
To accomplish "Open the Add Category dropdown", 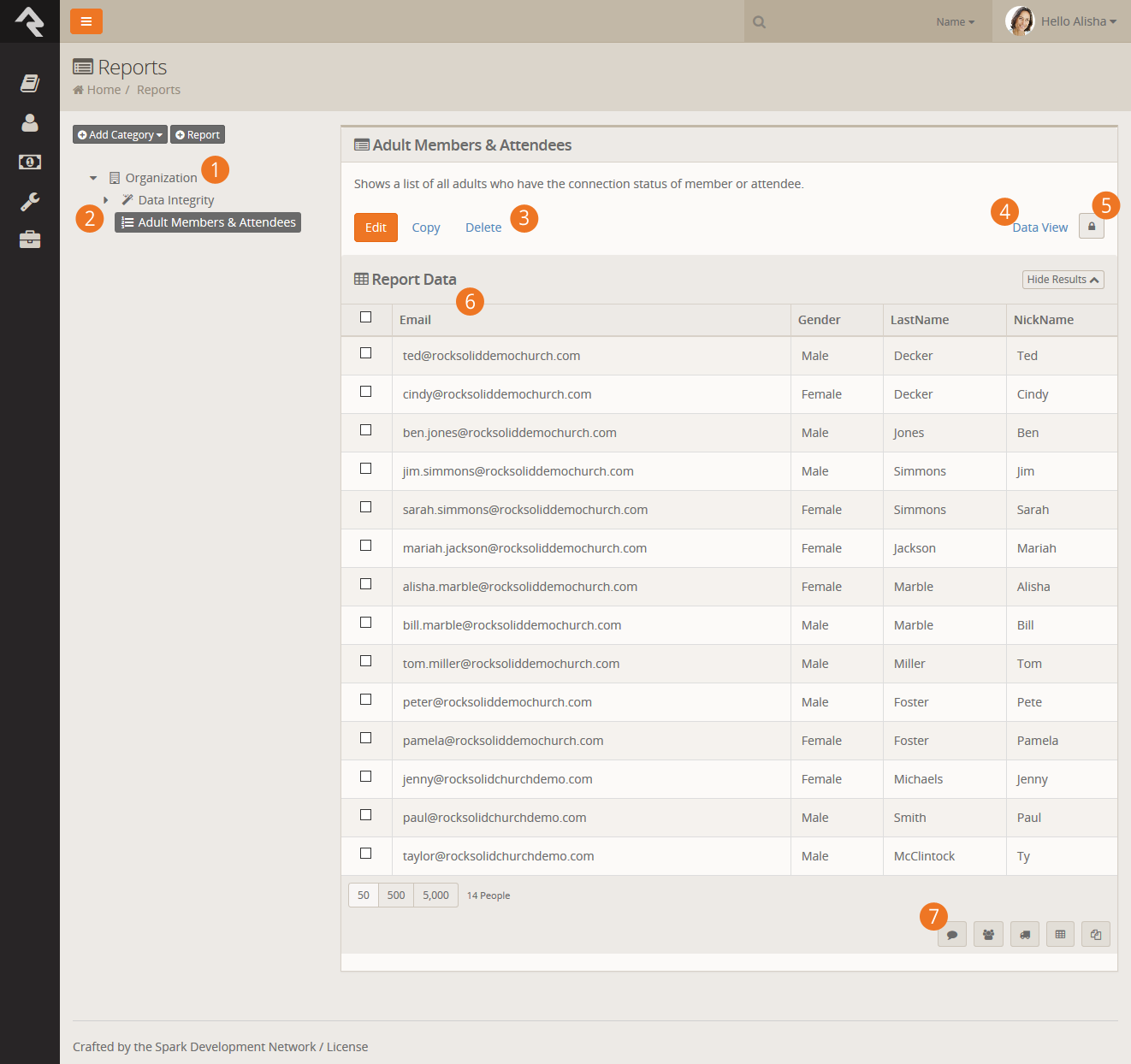I will tap(120, 134).
